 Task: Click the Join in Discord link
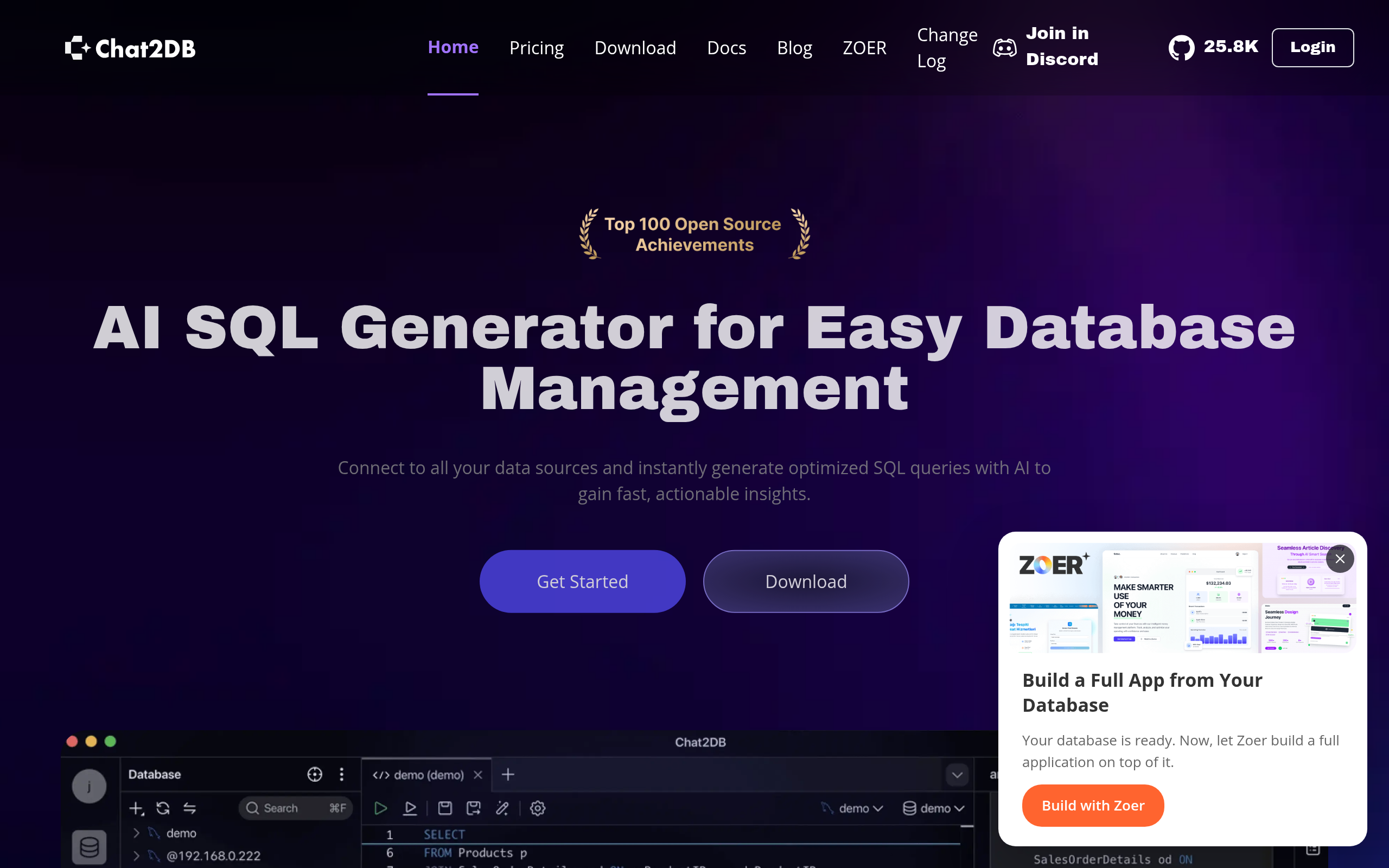tap(1062, 46)
